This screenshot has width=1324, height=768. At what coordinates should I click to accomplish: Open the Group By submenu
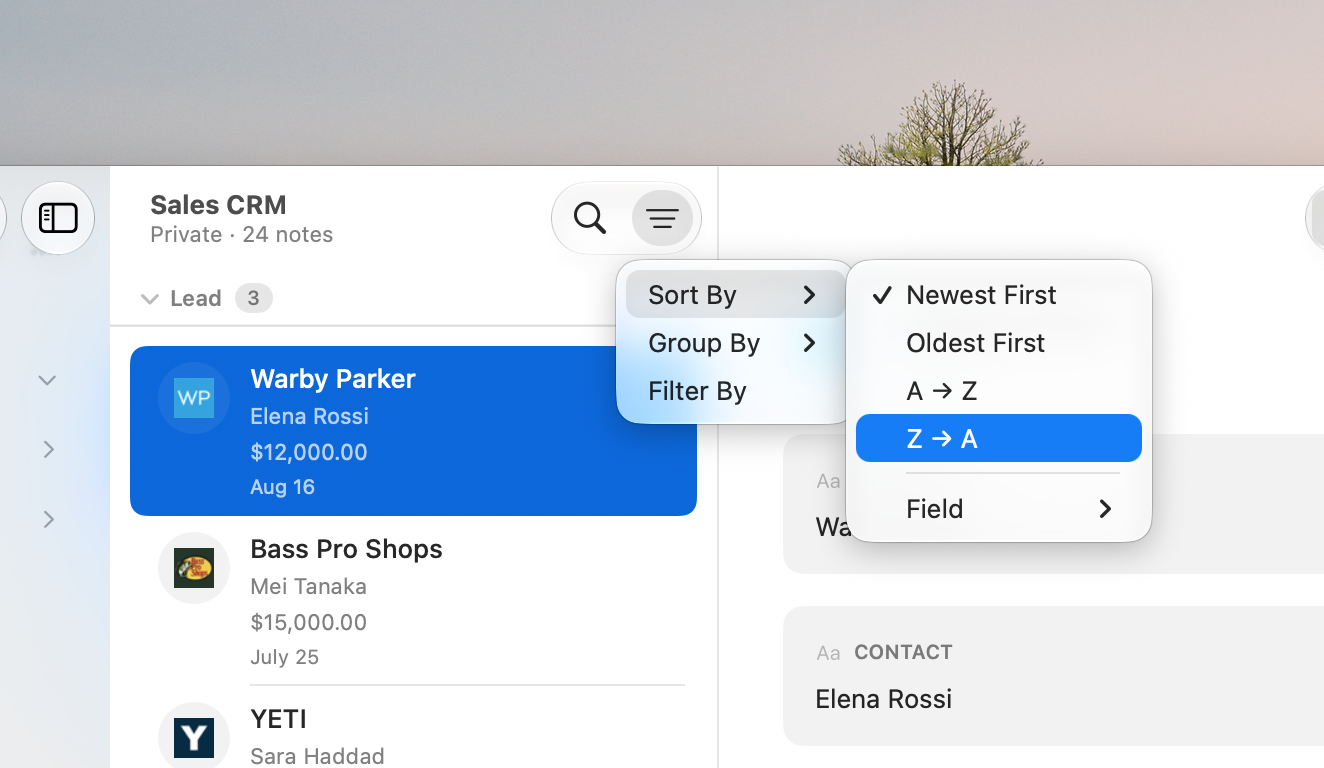[735, 343]
